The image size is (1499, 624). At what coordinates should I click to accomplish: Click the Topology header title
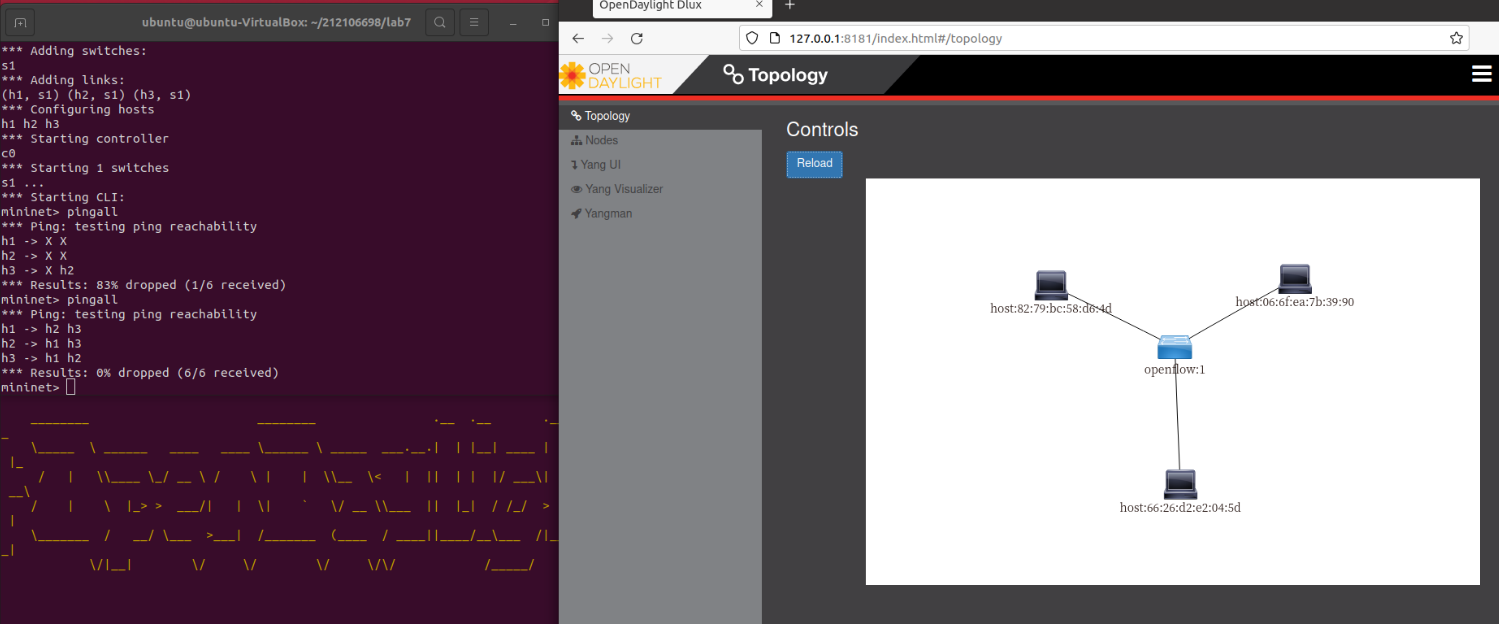click(x=776, y=75)
